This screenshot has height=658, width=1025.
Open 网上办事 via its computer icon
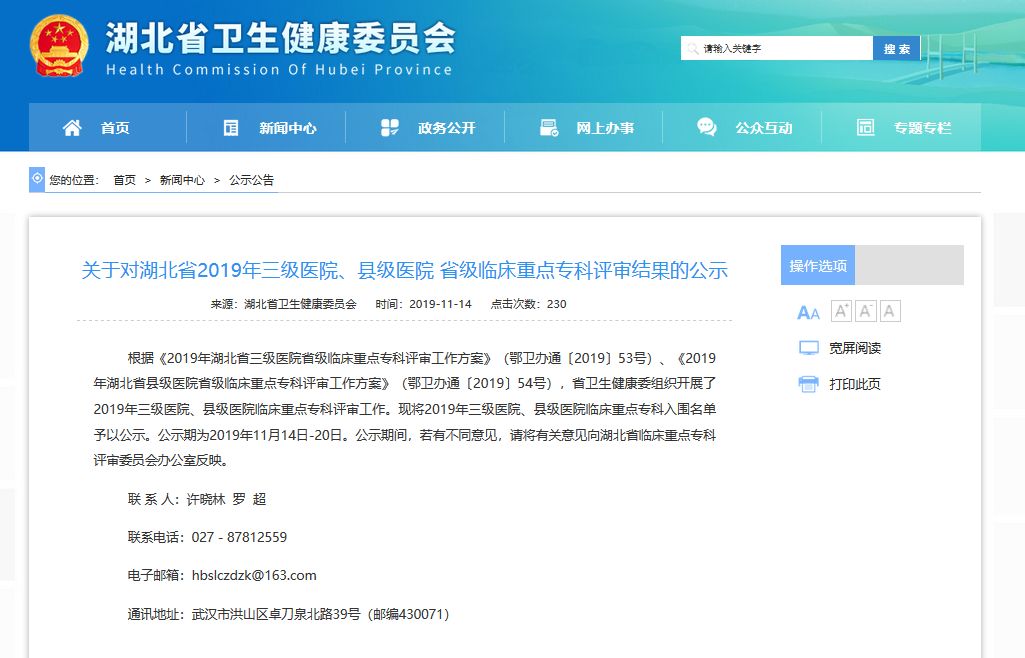tap(547, 127)
